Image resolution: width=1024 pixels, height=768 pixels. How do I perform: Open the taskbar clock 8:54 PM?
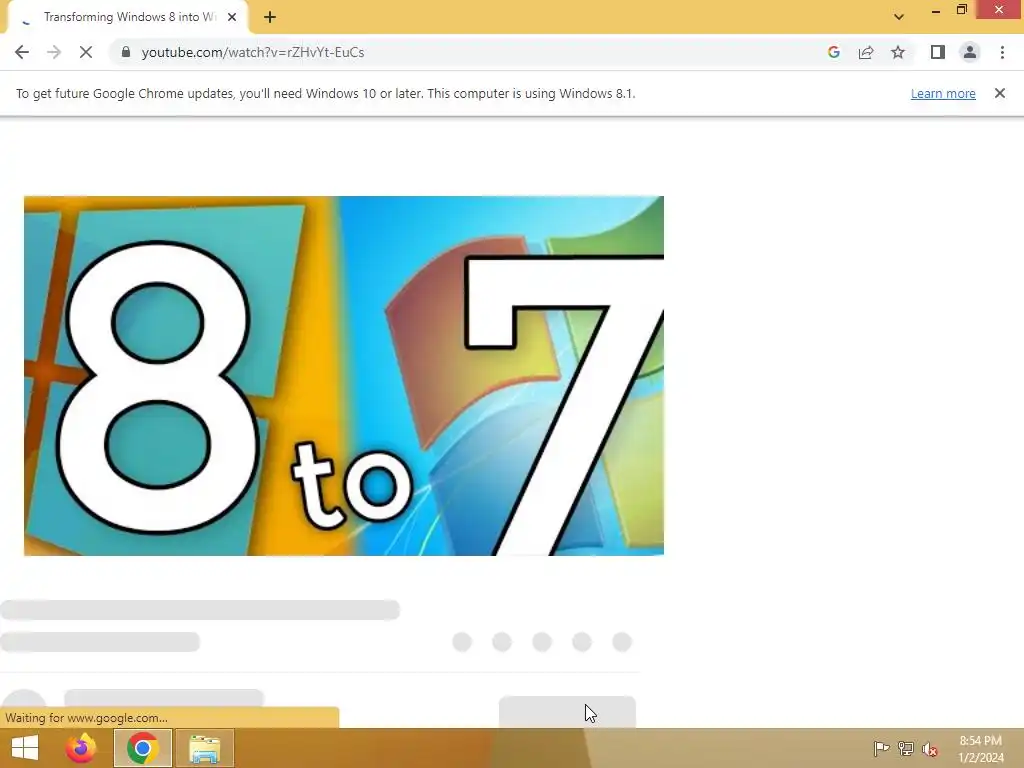point(981,749)
